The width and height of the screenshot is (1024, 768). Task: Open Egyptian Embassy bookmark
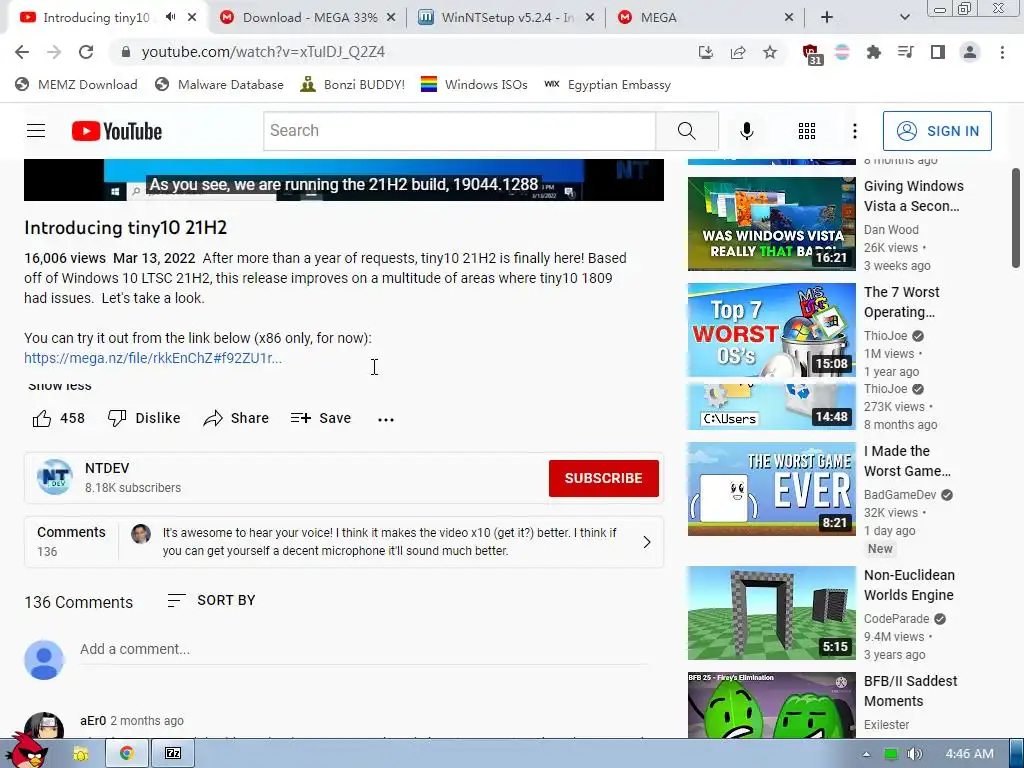[x=608, y=84]
